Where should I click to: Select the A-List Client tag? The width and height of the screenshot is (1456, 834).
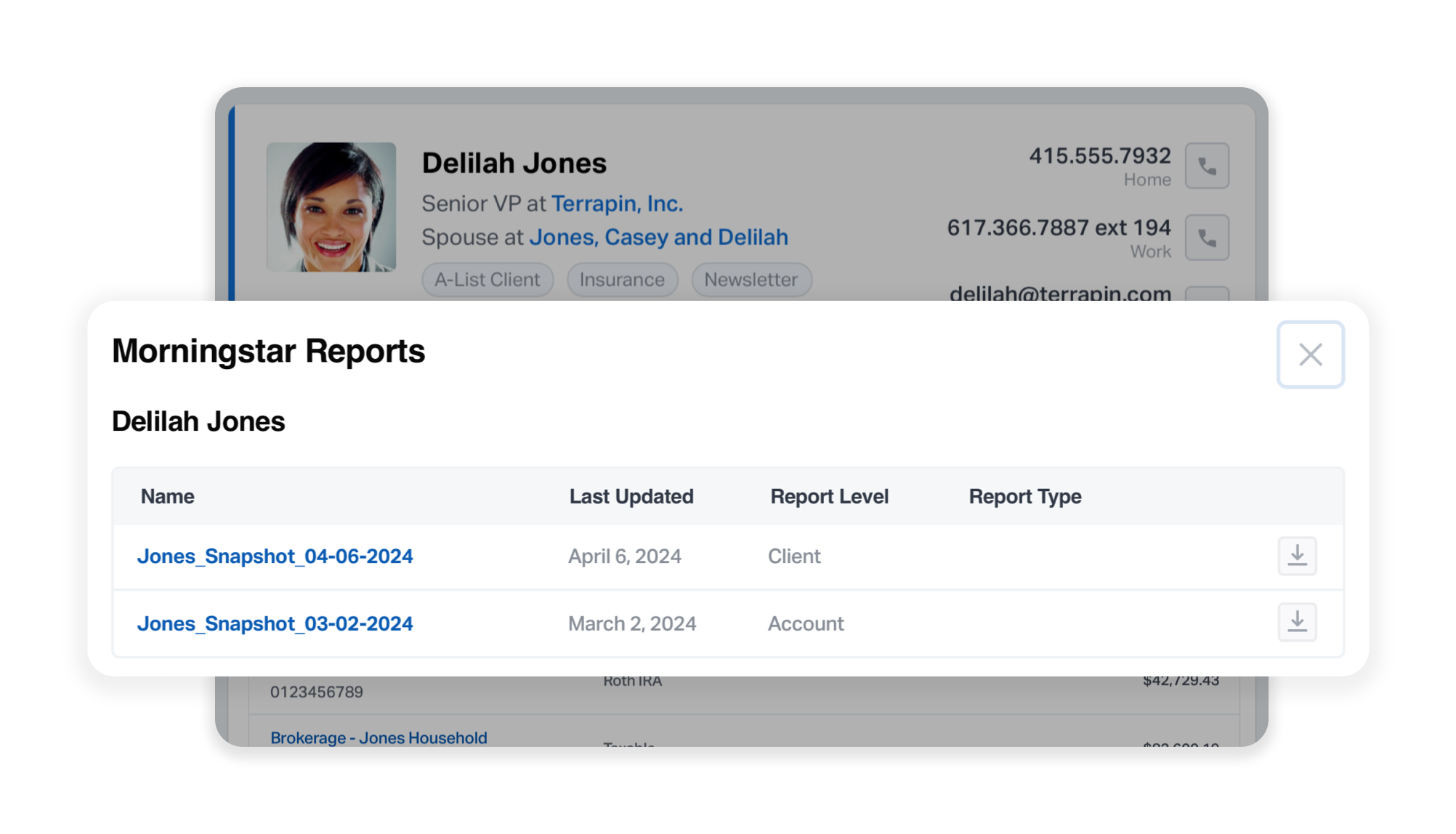pos(488,280)
